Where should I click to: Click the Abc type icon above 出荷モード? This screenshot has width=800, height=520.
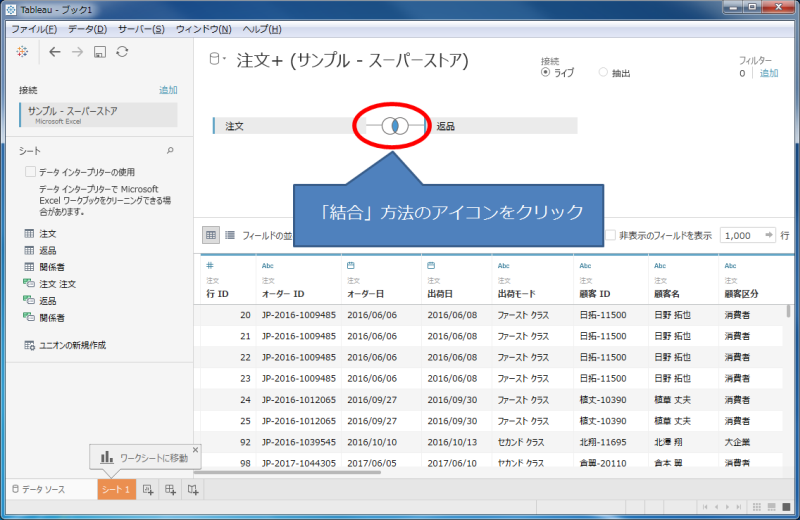(504, 265)
